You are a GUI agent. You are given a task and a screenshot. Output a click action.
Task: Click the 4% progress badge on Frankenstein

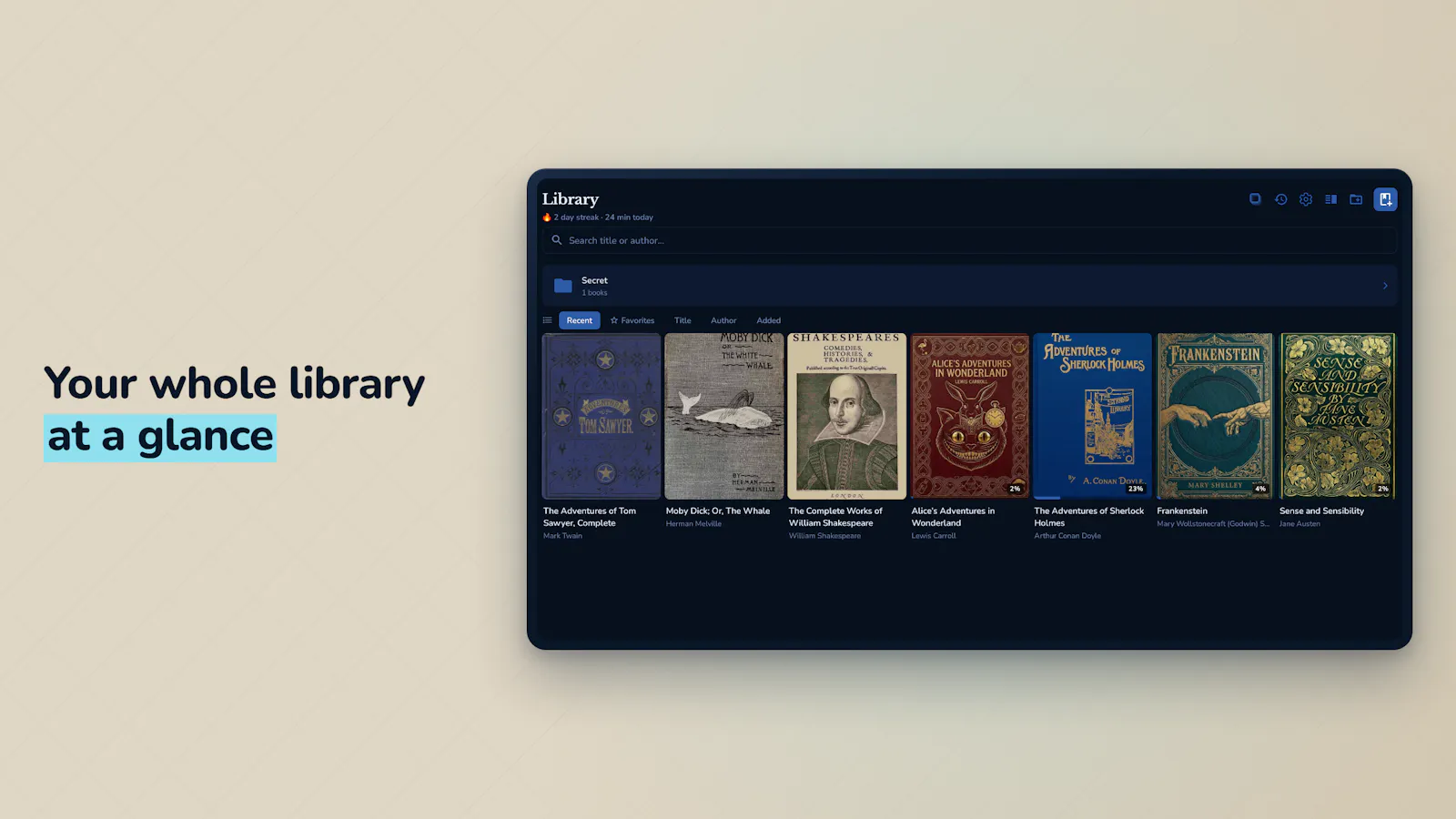point(1260,489)
